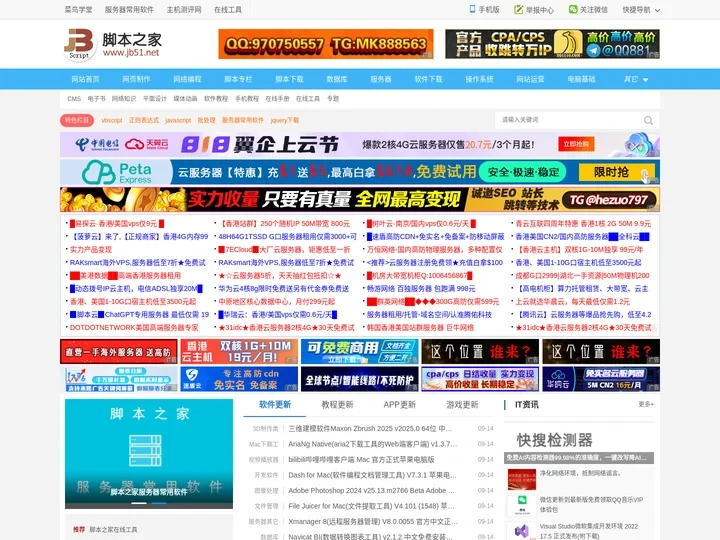720x540 pixels.
Task: Click the 服务器常用软件 link in the top bar
Action: tap(129, 10)
